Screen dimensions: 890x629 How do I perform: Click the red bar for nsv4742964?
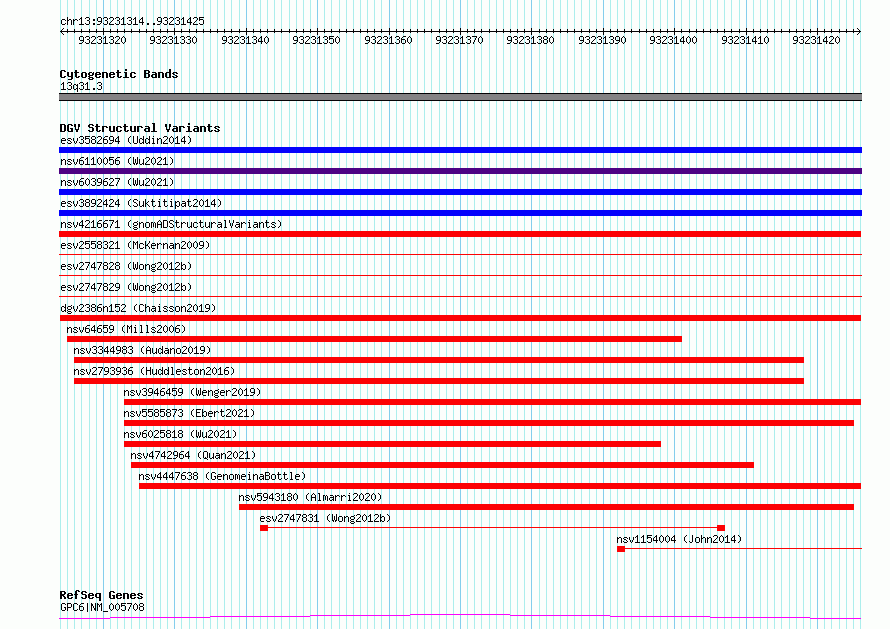pos(442,465)
